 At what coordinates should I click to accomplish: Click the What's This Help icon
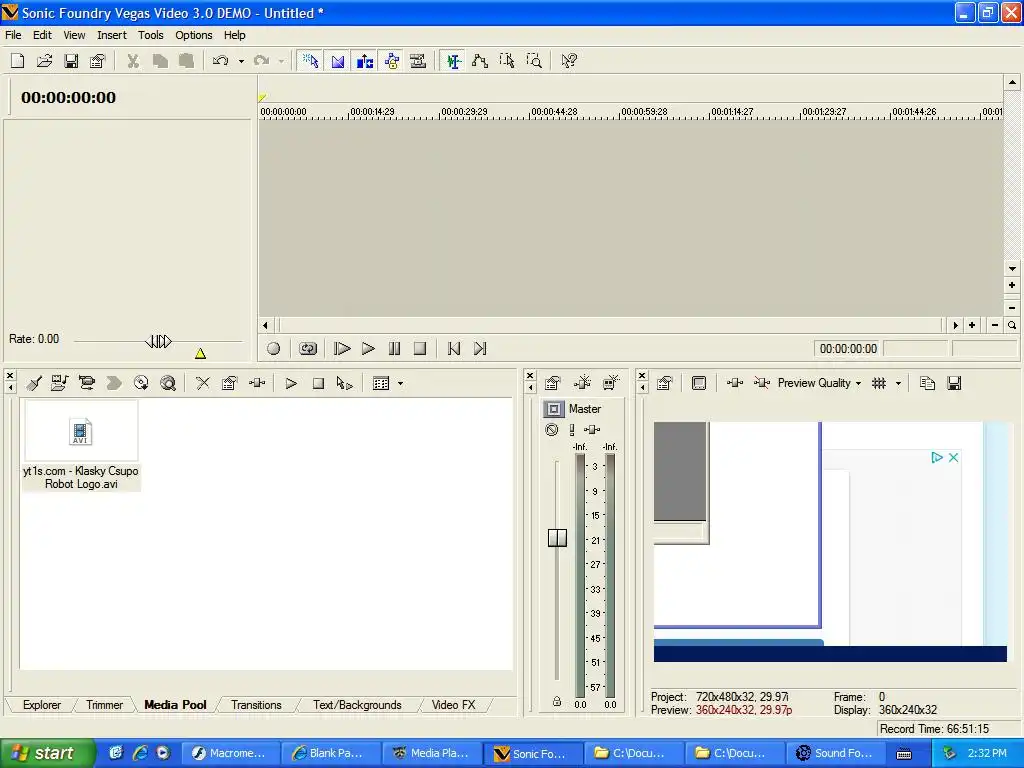[x=569, y=61]
